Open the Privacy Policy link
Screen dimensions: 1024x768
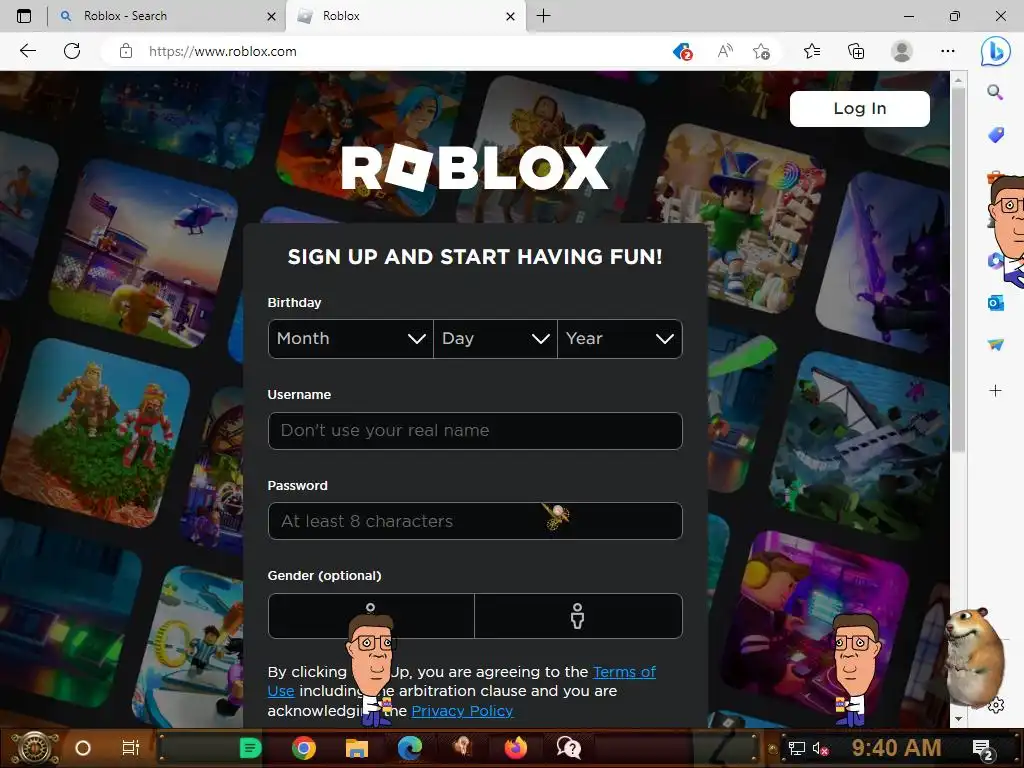(462, 711)
